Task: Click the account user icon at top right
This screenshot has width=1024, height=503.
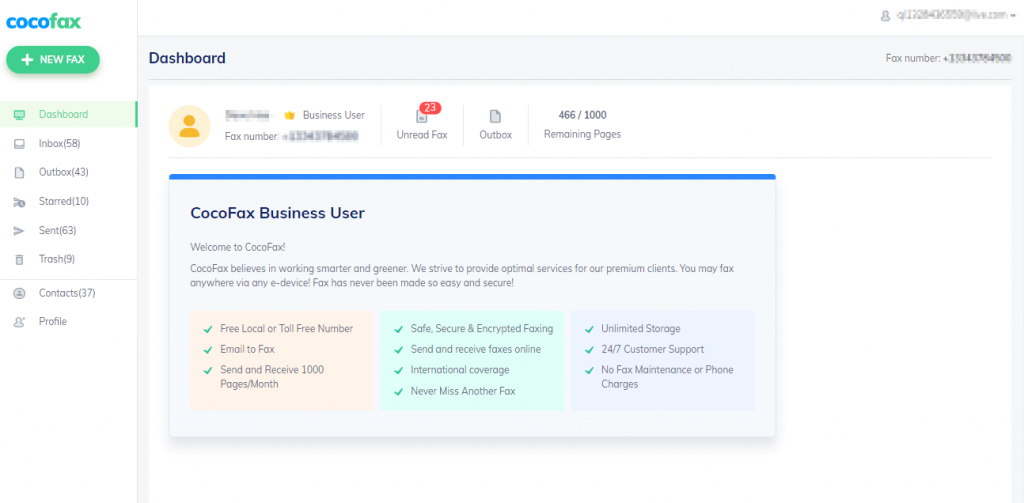Action: click(x=886, y=15)
